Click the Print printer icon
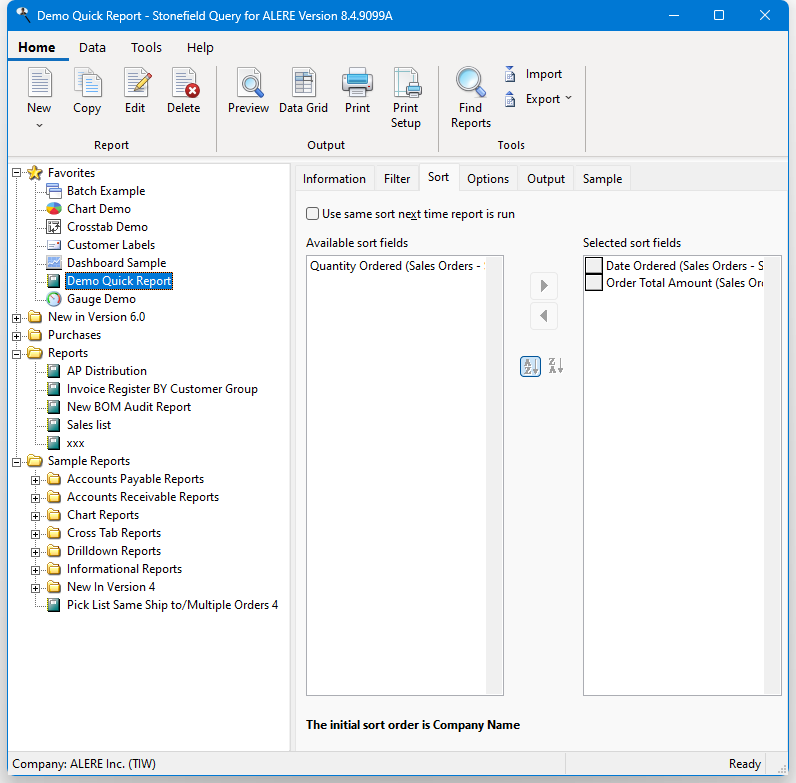The width and height of the screenshot is (796, 783). coord(357,82)
